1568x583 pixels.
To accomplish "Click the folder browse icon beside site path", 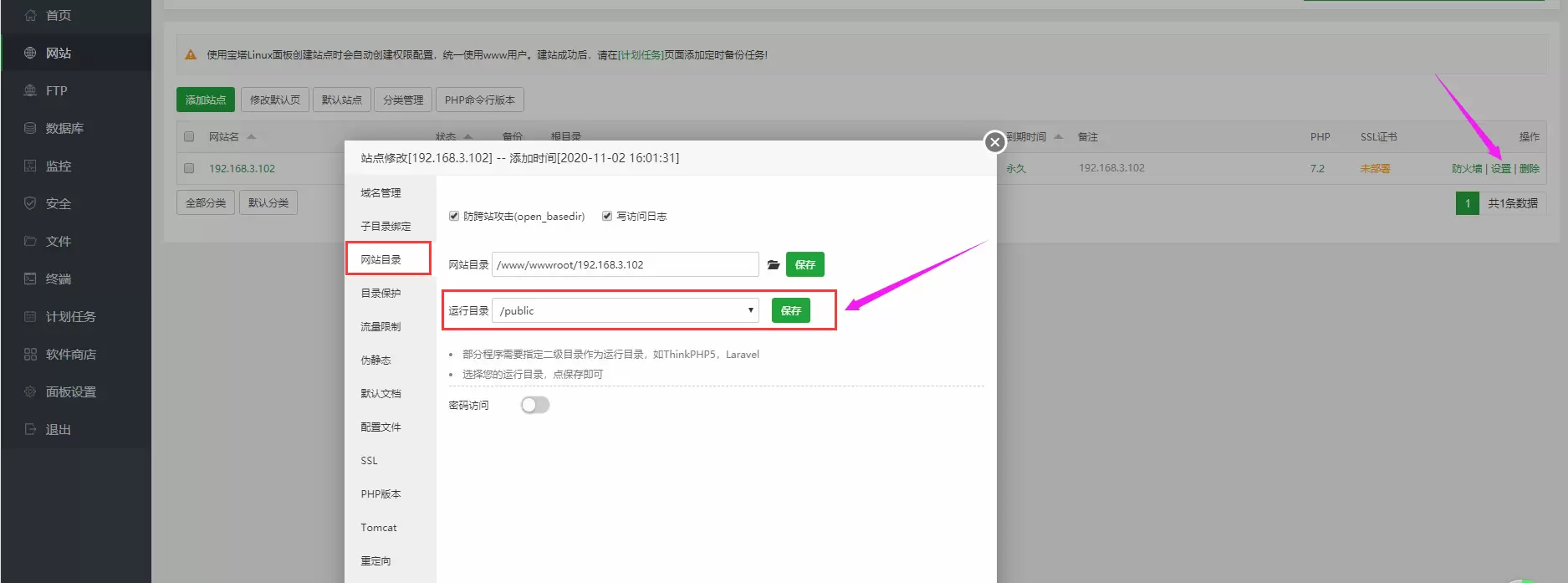I will (x=774, y=265).
